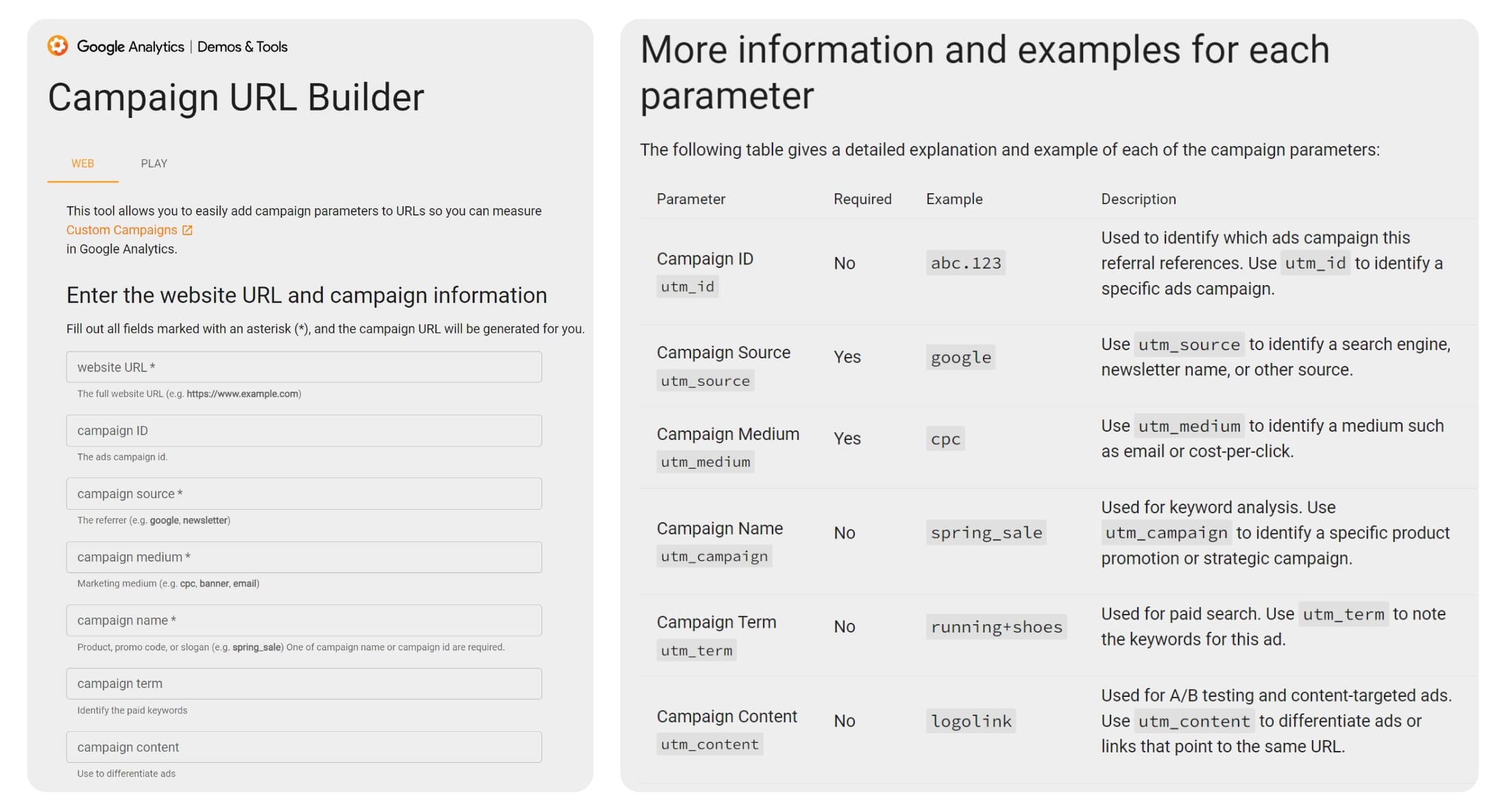Click the spring_sale example value in the table
The height and width of the screenshot is (812, 1506).
[x=986, y=532]
